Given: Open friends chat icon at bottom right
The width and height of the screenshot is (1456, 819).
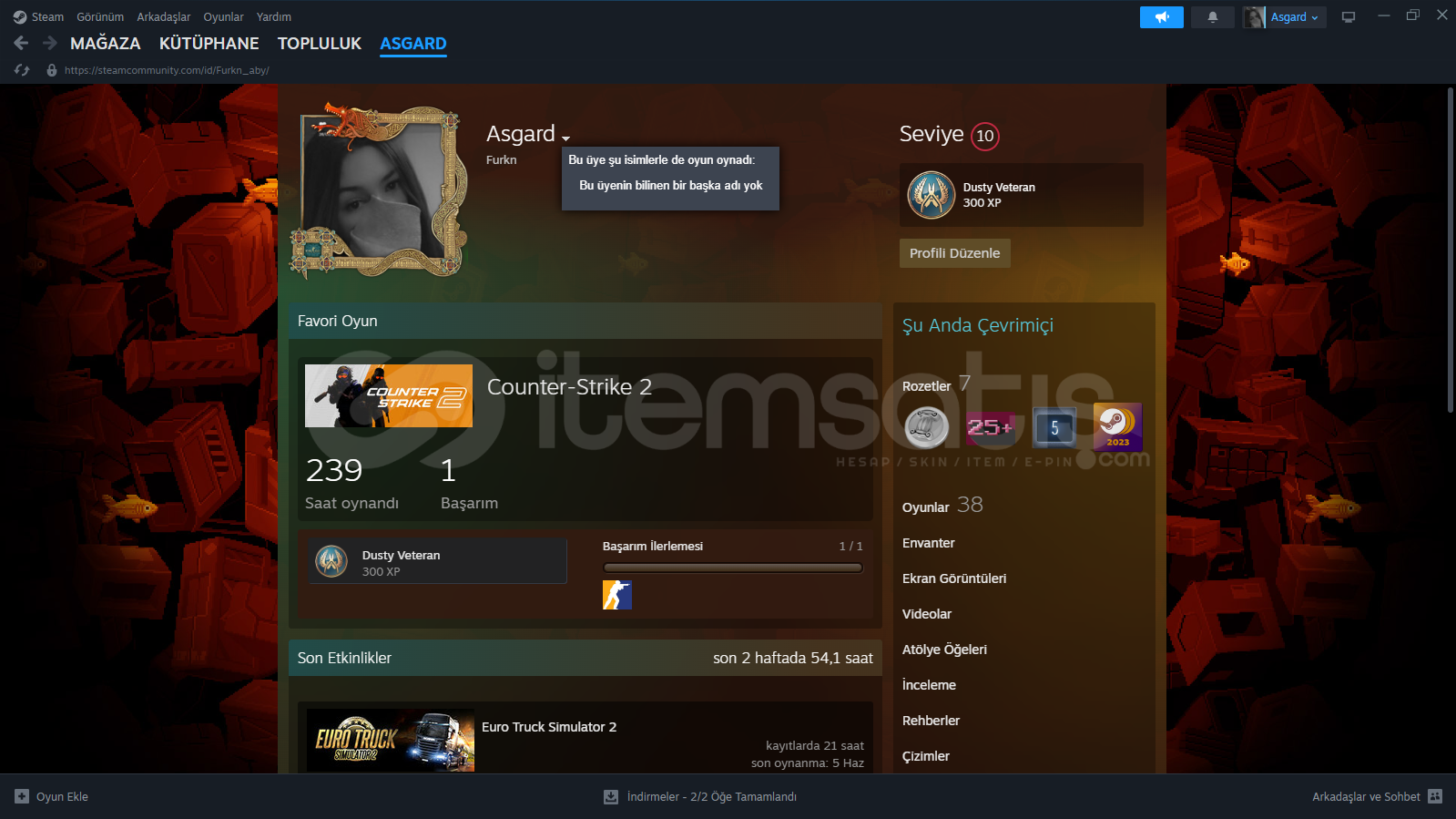Looking at the screenshot, I should (x=1435, y=796).
